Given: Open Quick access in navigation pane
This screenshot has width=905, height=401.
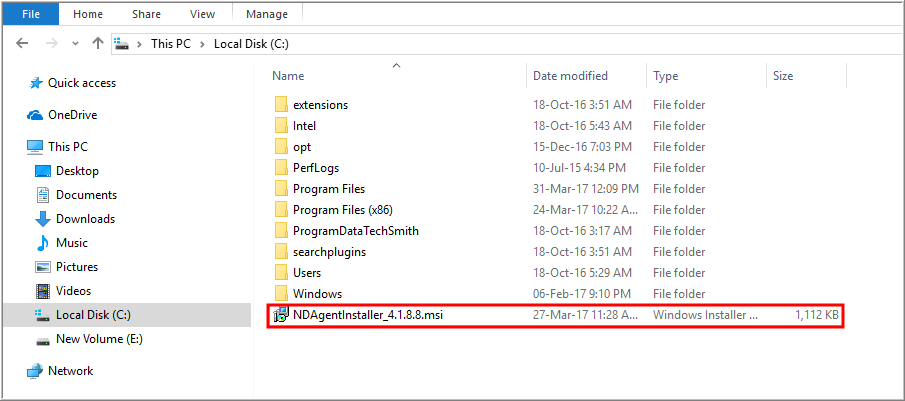Looking at the screenshot, I should (x=82, y=83).
